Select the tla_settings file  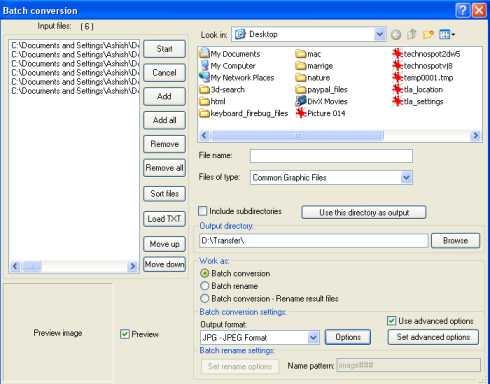[x=418, y=101]
